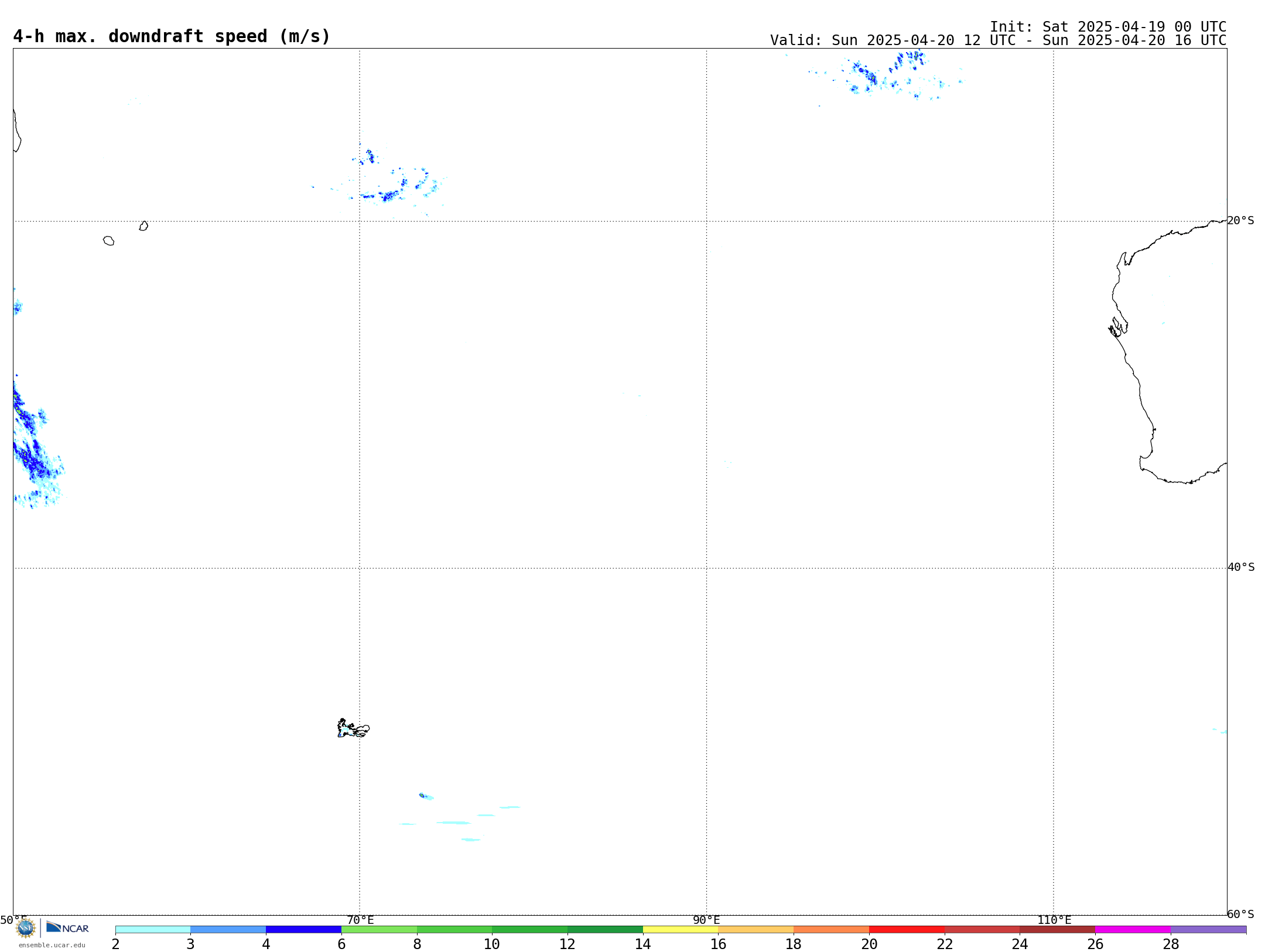This screenshot has width=1265, height=952.
Task: Click the 'Init: Sat 2025-04-19 00 UTC' text
Action: pyautogui.click(x=1108, y=27)
